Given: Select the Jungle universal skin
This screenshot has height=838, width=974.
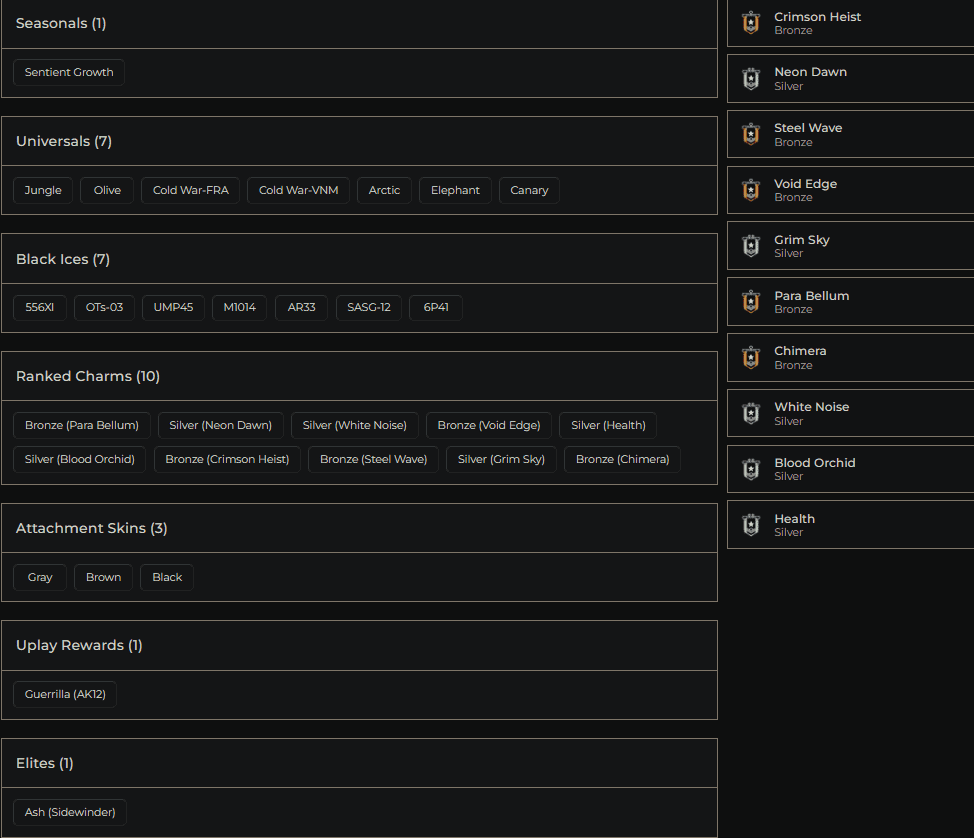Looking at the screenshot, I should coord(42,190).
